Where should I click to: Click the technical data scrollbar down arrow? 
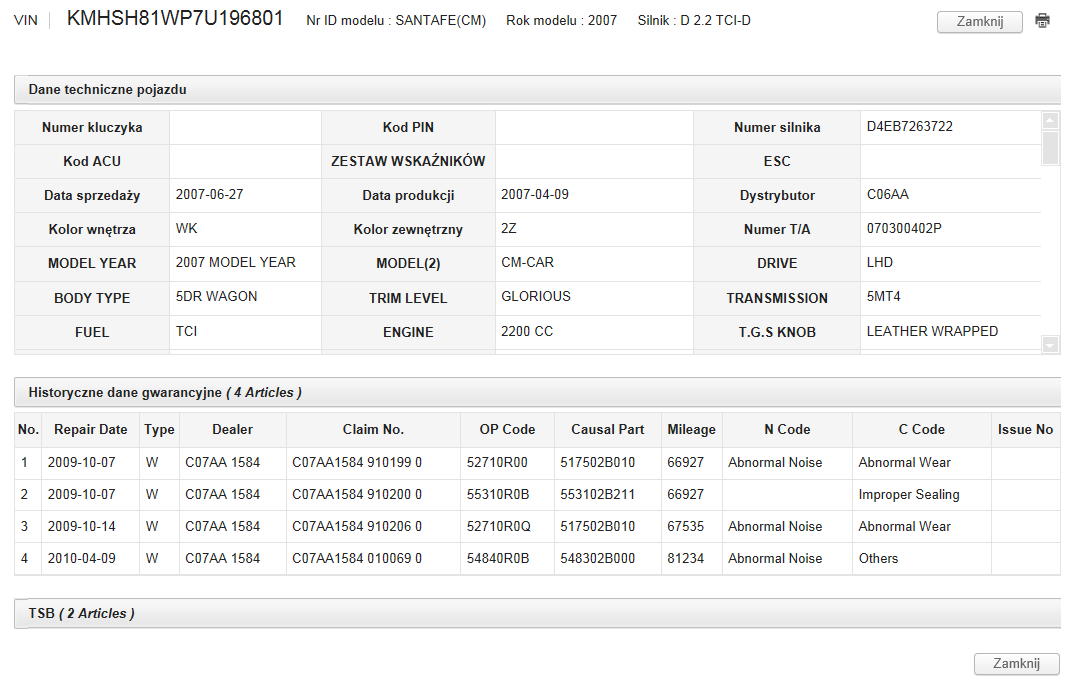click(x=1050, y=345)
